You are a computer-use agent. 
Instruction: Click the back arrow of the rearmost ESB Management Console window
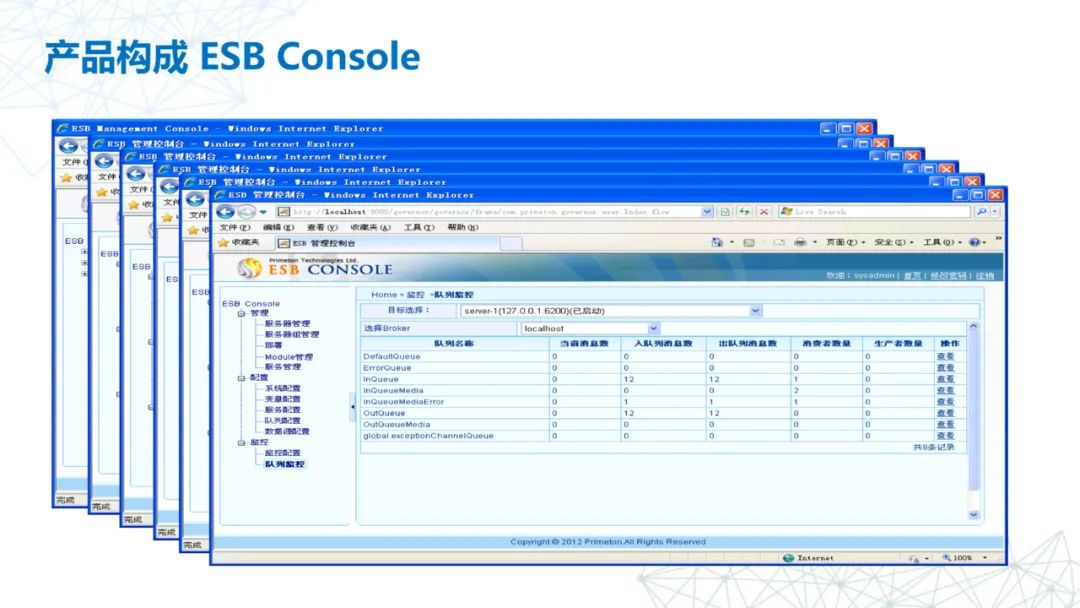pos(68,146)
